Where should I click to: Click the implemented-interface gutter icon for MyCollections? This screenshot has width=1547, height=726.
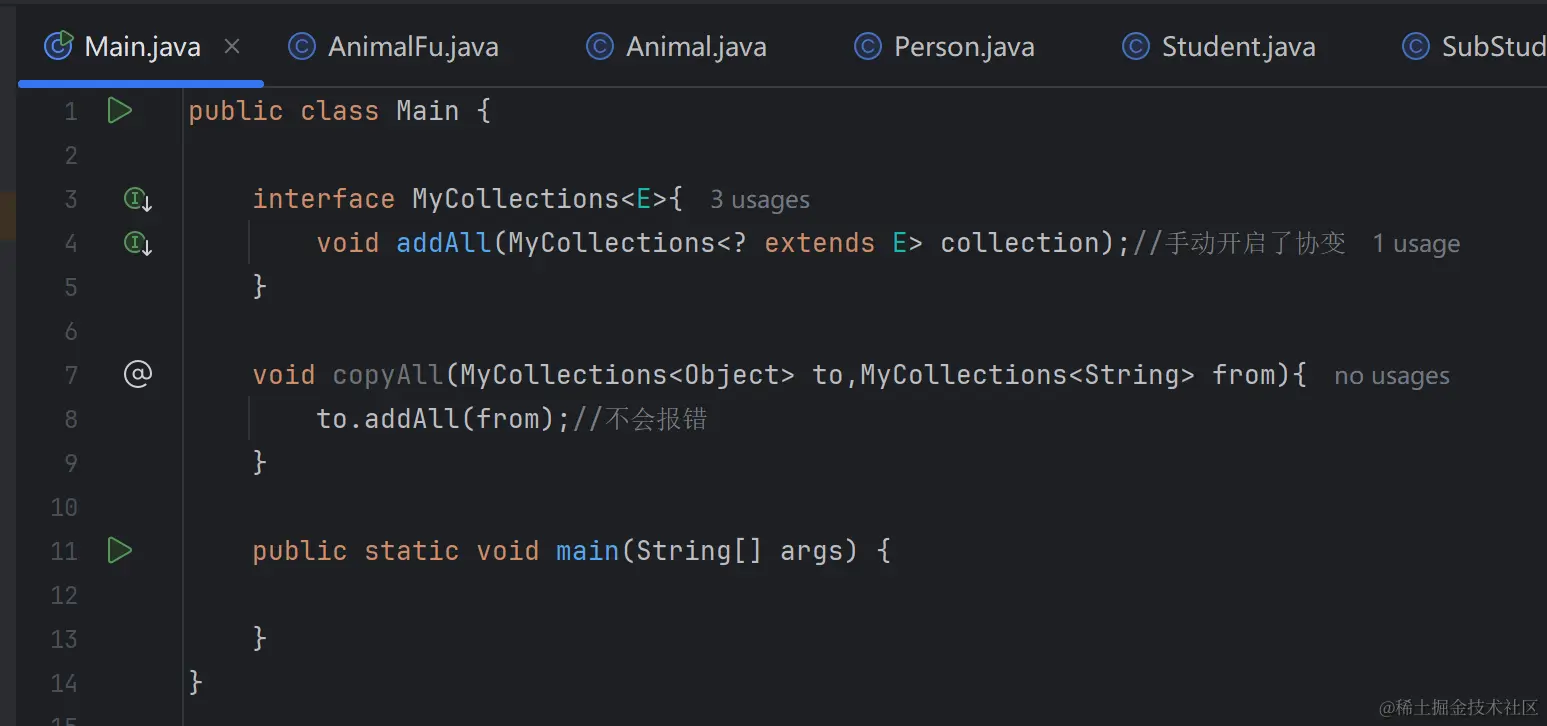click(137, 199)
